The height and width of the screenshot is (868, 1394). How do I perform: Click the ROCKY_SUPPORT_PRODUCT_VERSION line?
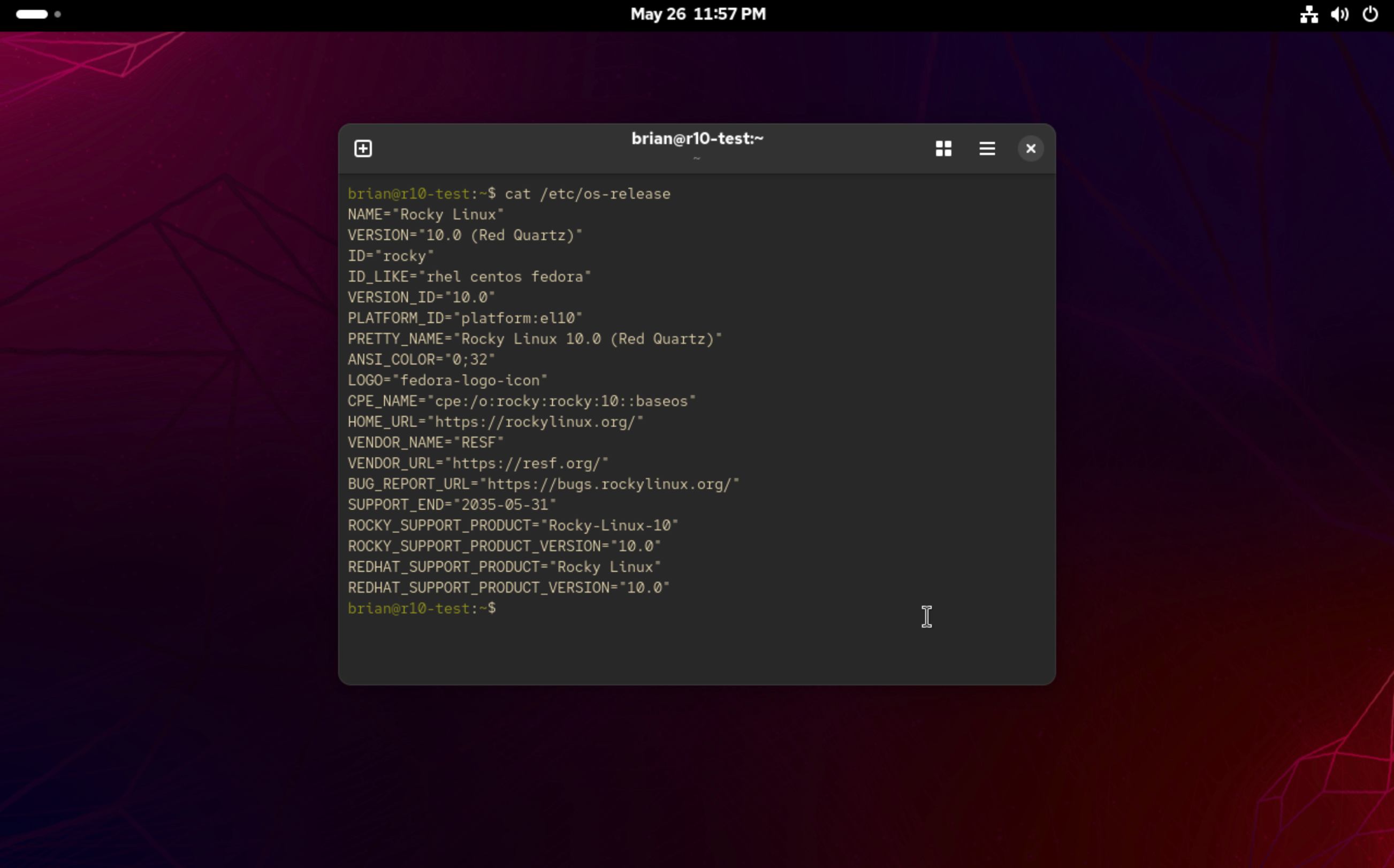(x=504, y=546)
